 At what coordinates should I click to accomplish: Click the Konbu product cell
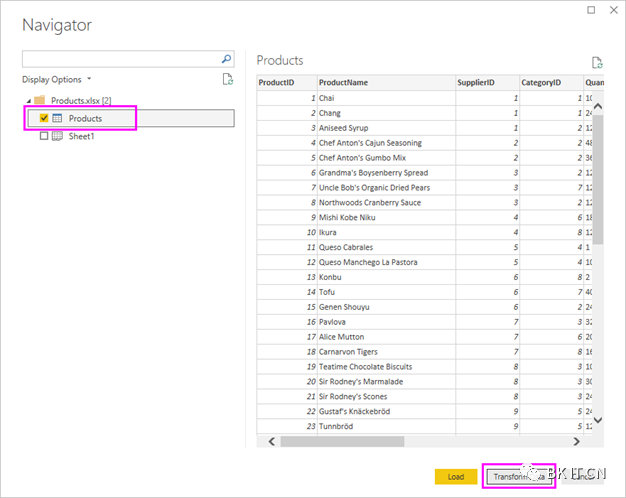[x=386, y=277]
